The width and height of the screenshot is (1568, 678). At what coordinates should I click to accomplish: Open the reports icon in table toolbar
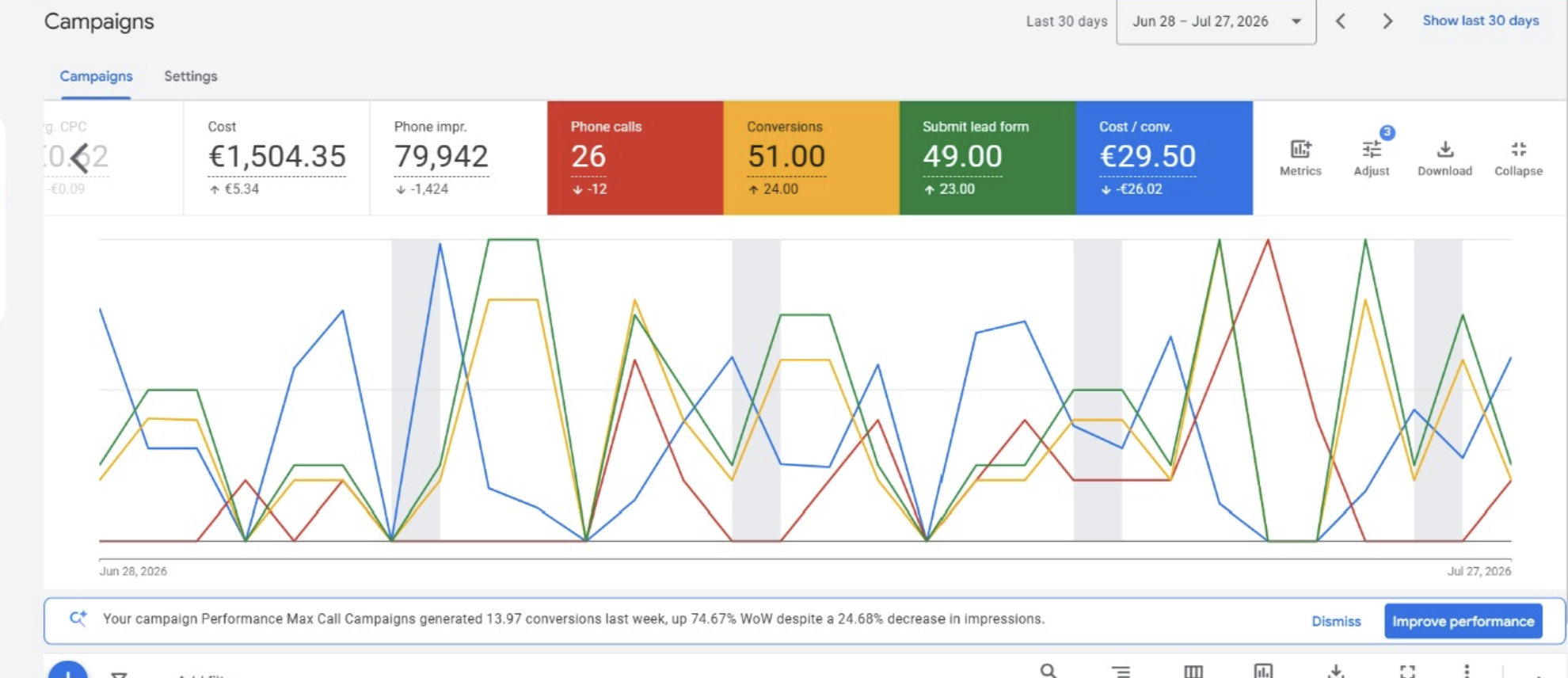point(1263,671)
